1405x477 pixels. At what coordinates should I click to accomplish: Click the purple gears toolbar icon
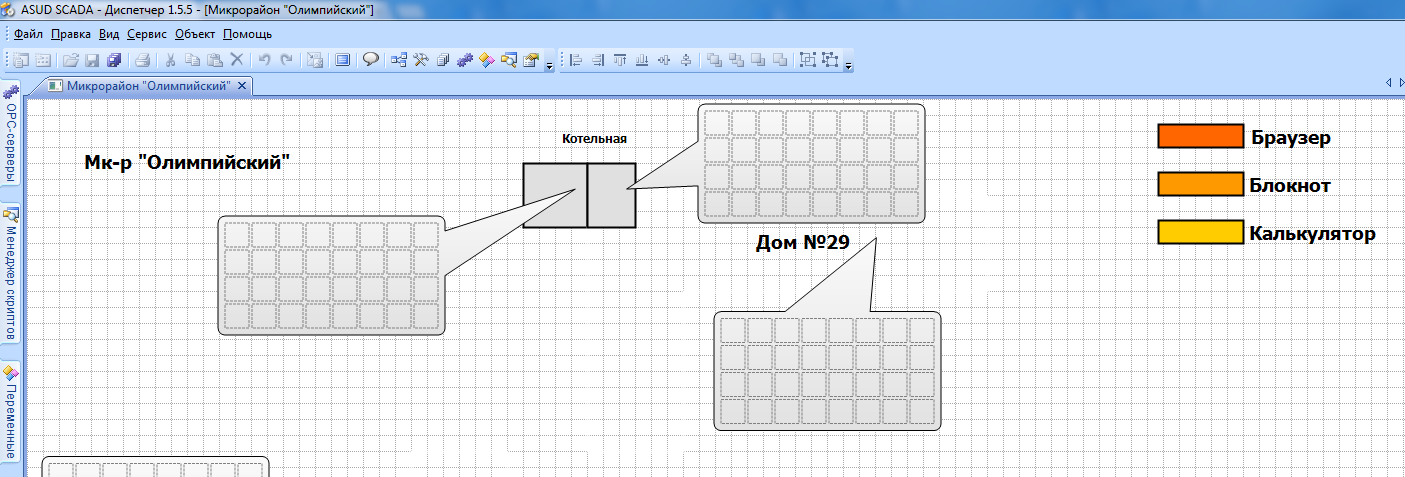click(464, 60)
